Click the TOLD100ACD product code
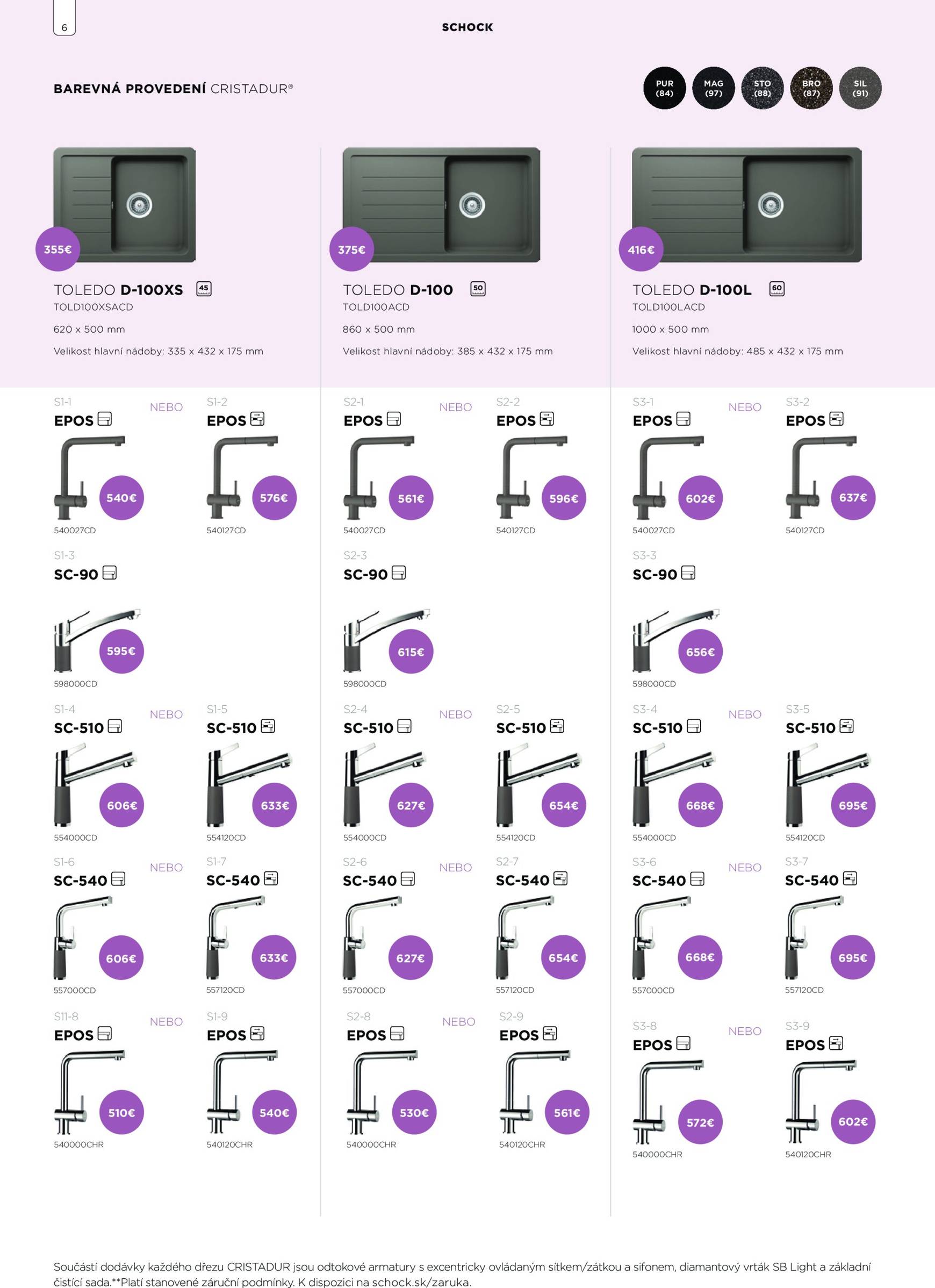Viewport: 935px width, 1288px height. click(x=376, y=307)
